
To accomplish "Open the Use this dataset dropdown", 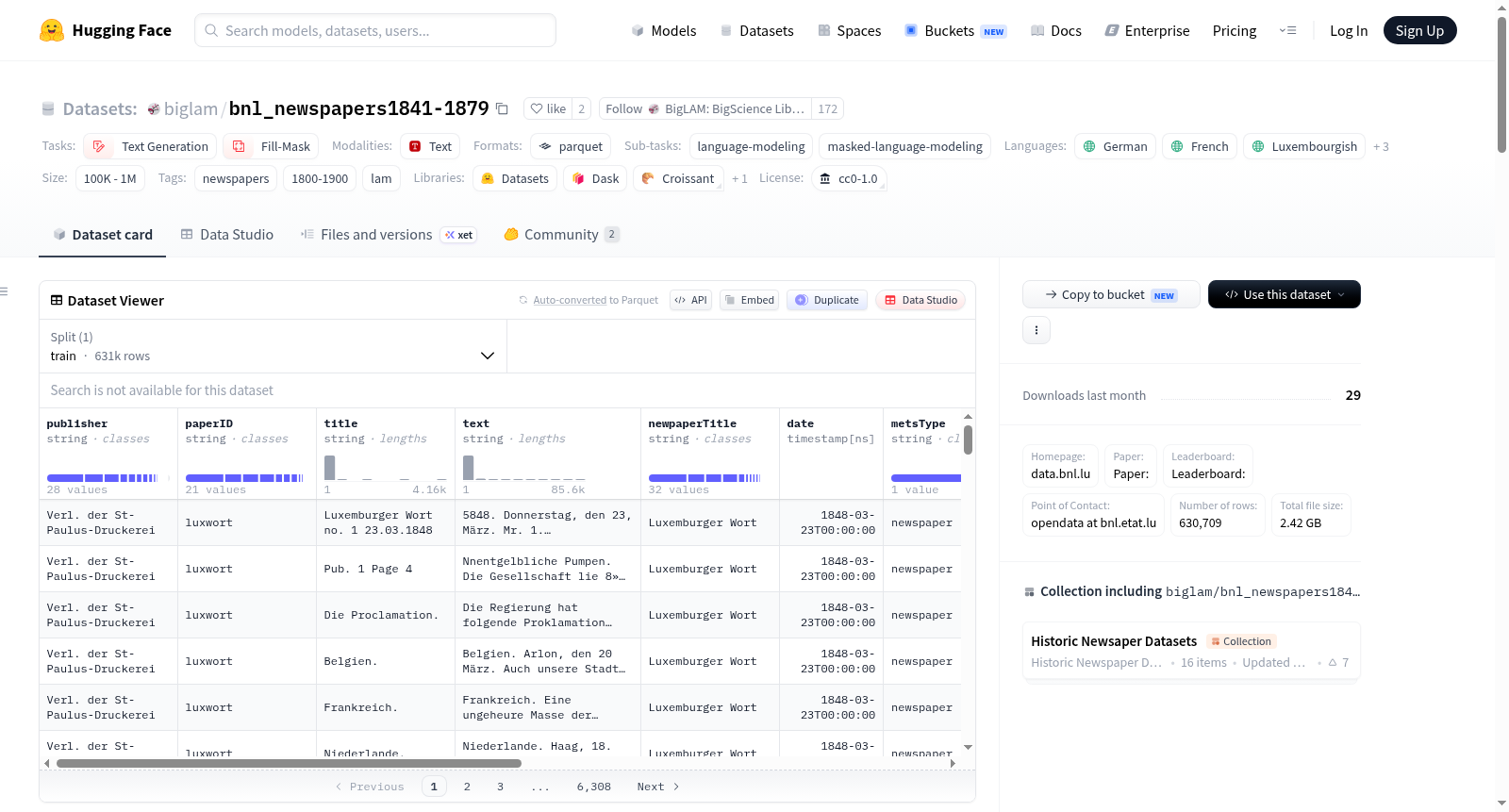I will [x=1284, y=294].
